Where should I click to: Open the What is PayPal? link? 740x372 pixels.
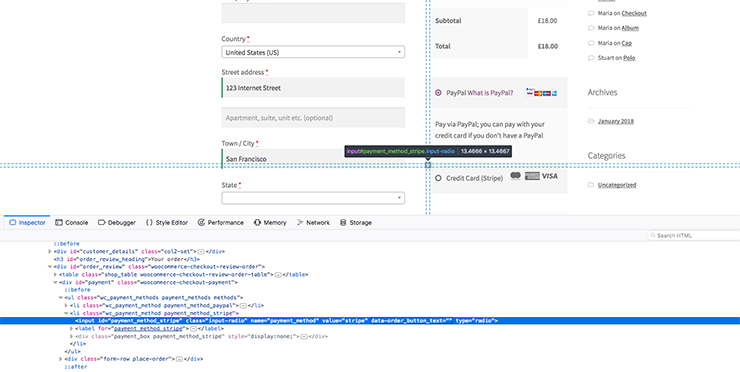(490, 93)
